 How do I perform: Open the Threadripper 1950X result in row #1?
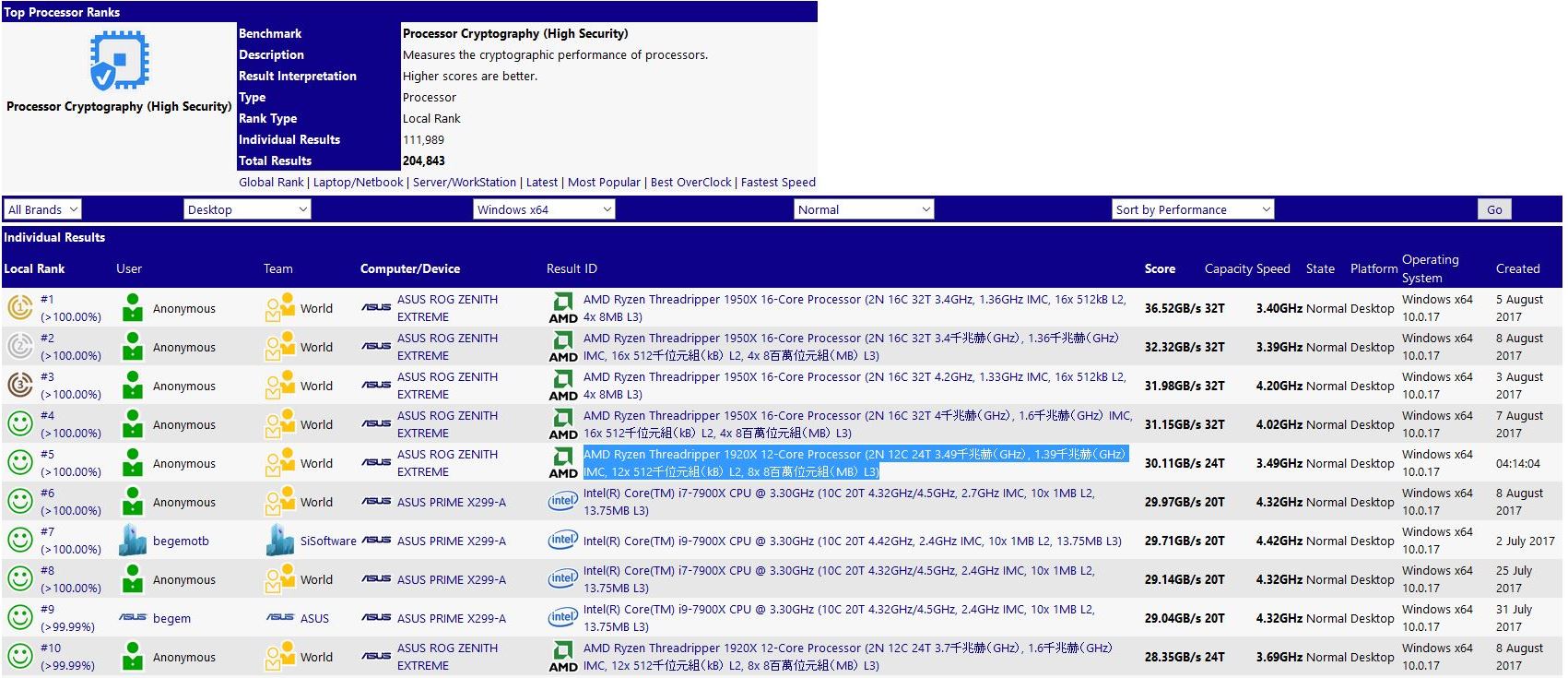pyautogui.click(x=855, y=308)
